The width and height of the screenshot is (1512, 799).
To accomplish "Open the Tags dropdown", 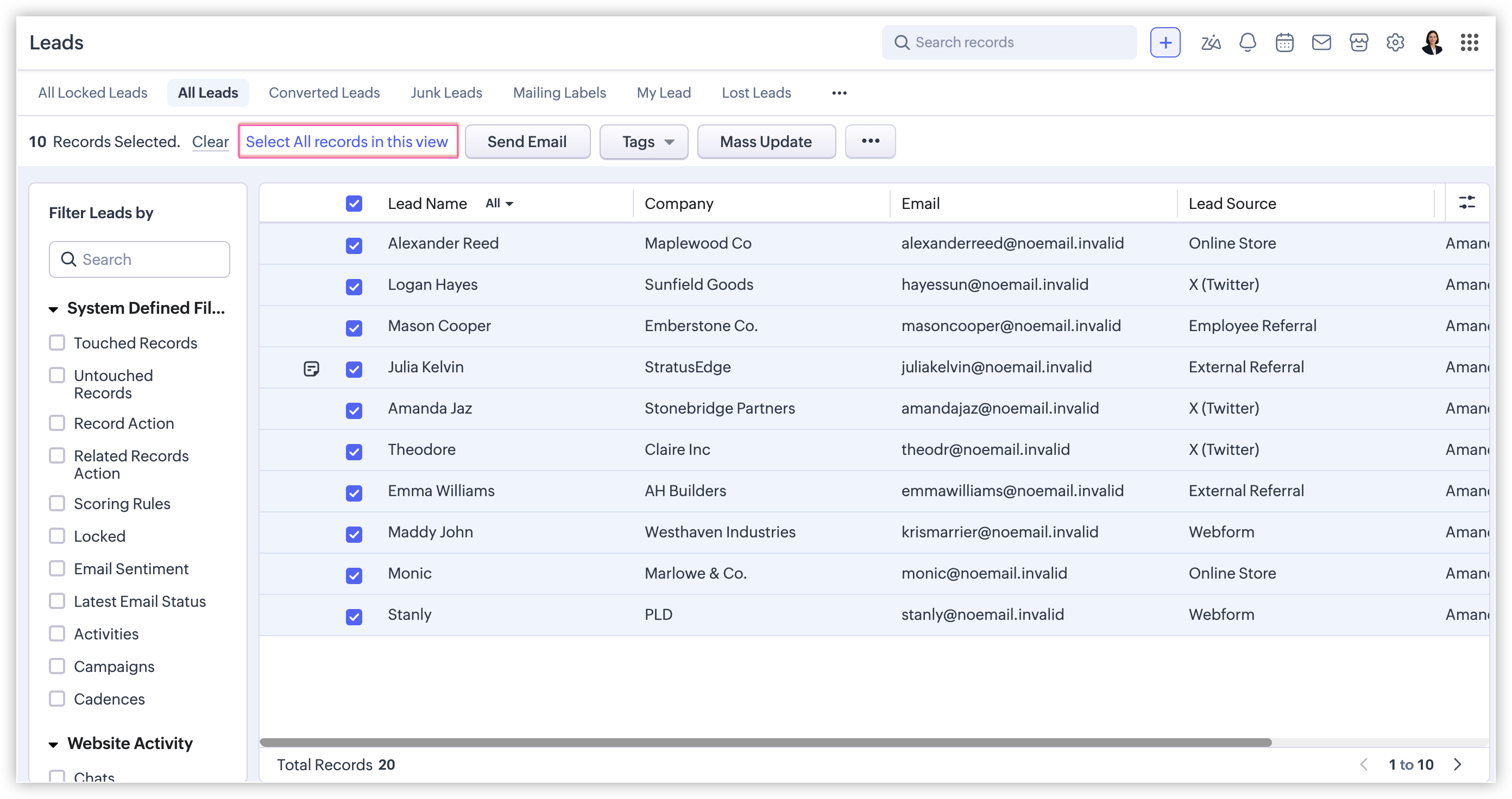I will point(643,142).
